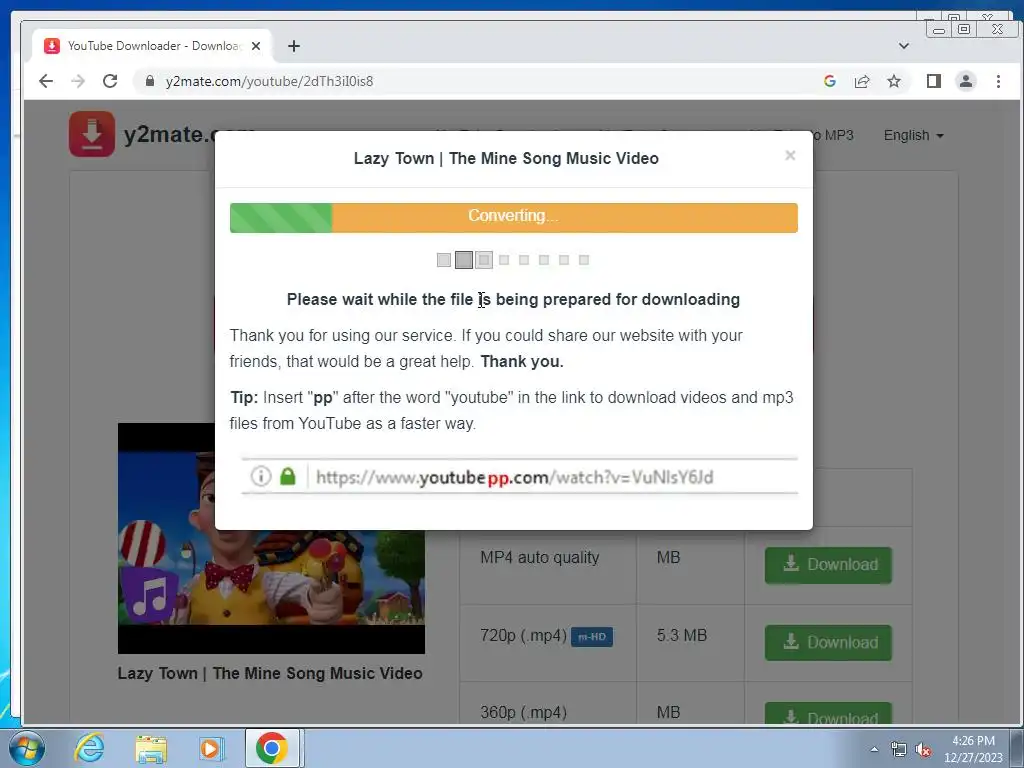Click the browser forward arrow
The image size is (1024, 768).
tap(78, 81)
